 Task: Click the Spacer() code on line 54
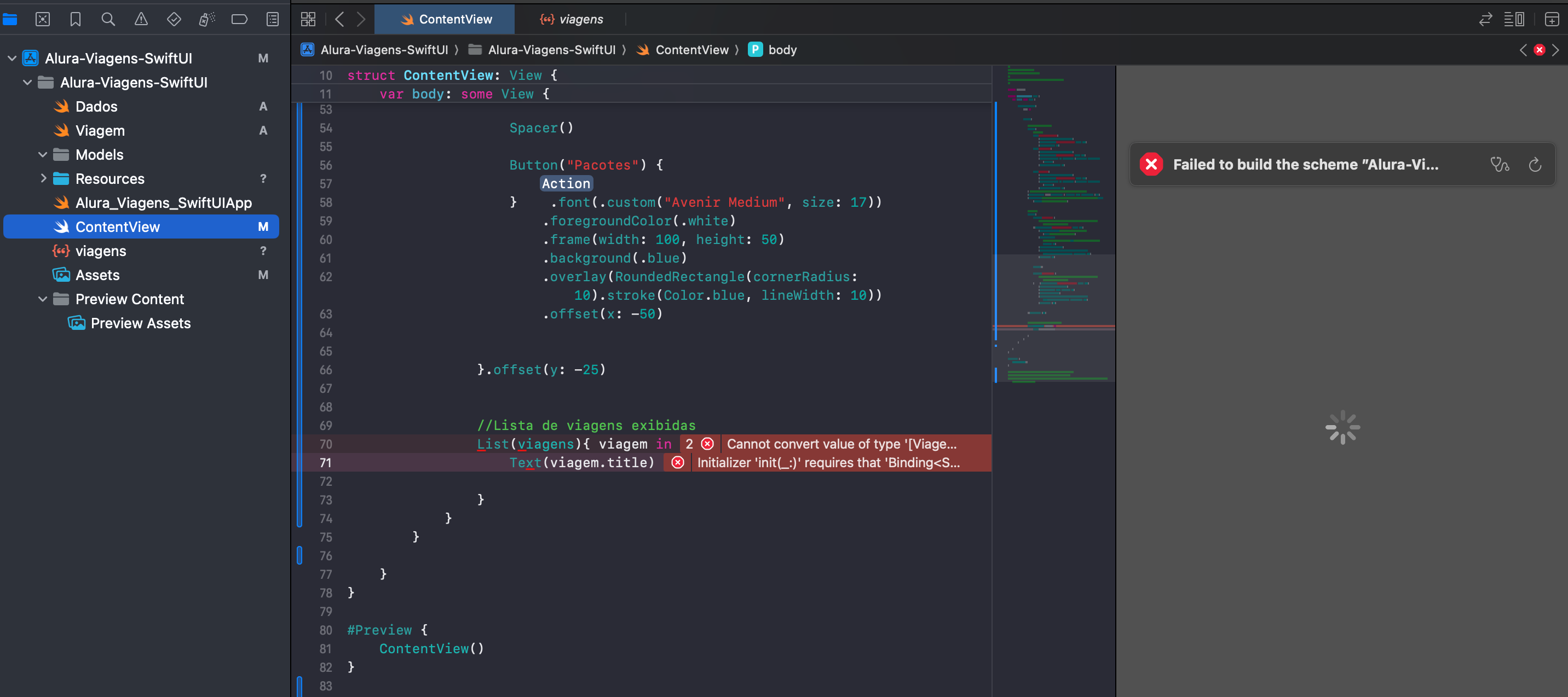pos(541,127)
